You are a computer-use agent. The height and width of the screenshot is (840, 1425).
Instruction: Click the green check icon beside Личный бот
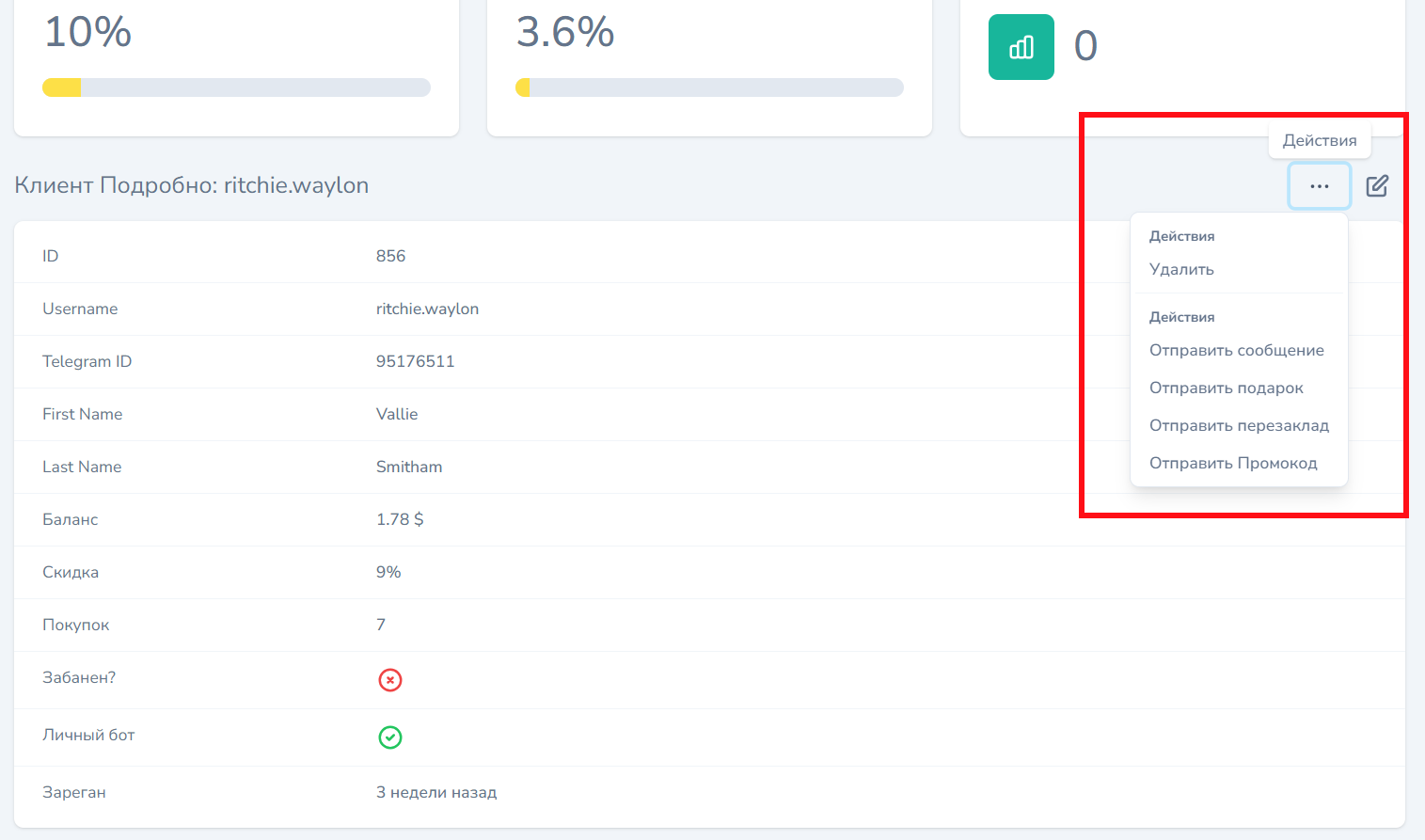[x=390, y=737]
